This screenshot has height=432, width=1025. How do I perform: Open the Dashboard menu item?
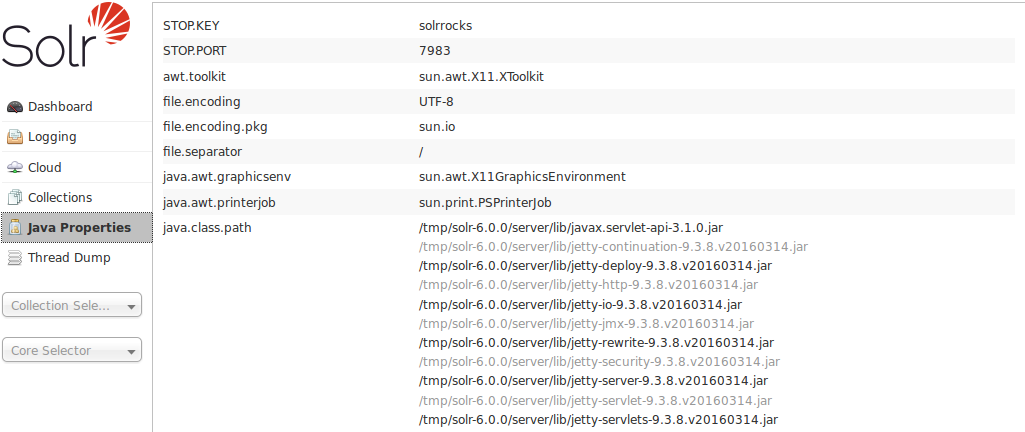[60, 107]
